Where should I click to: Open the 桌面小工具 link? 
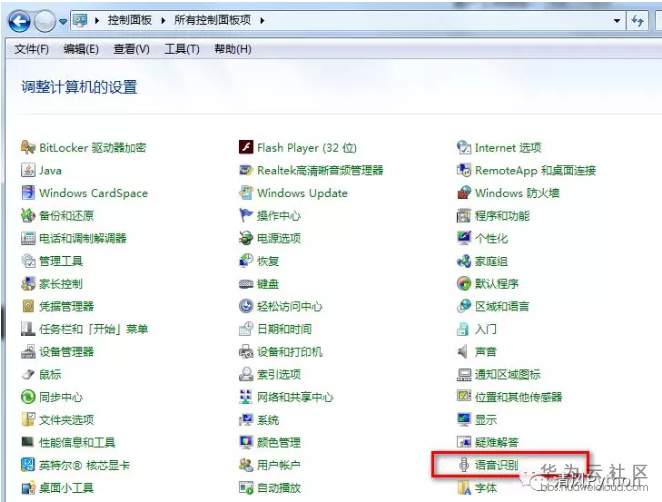(66, 488)
